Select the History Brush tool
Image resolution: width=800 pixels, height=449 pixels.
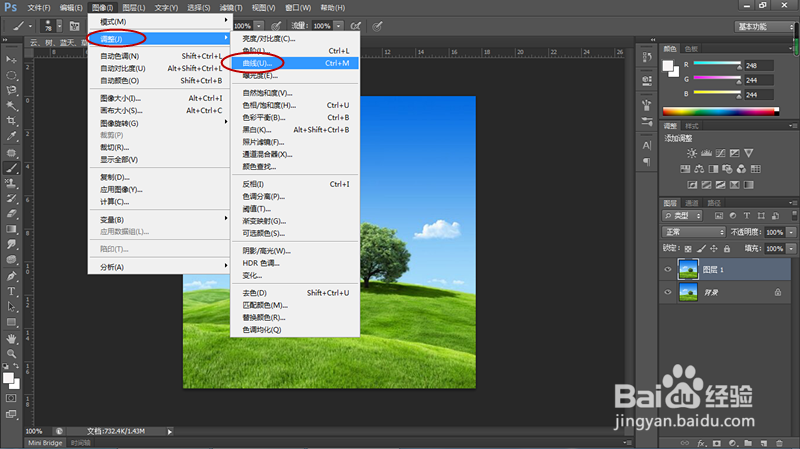(x=11, y=198)
